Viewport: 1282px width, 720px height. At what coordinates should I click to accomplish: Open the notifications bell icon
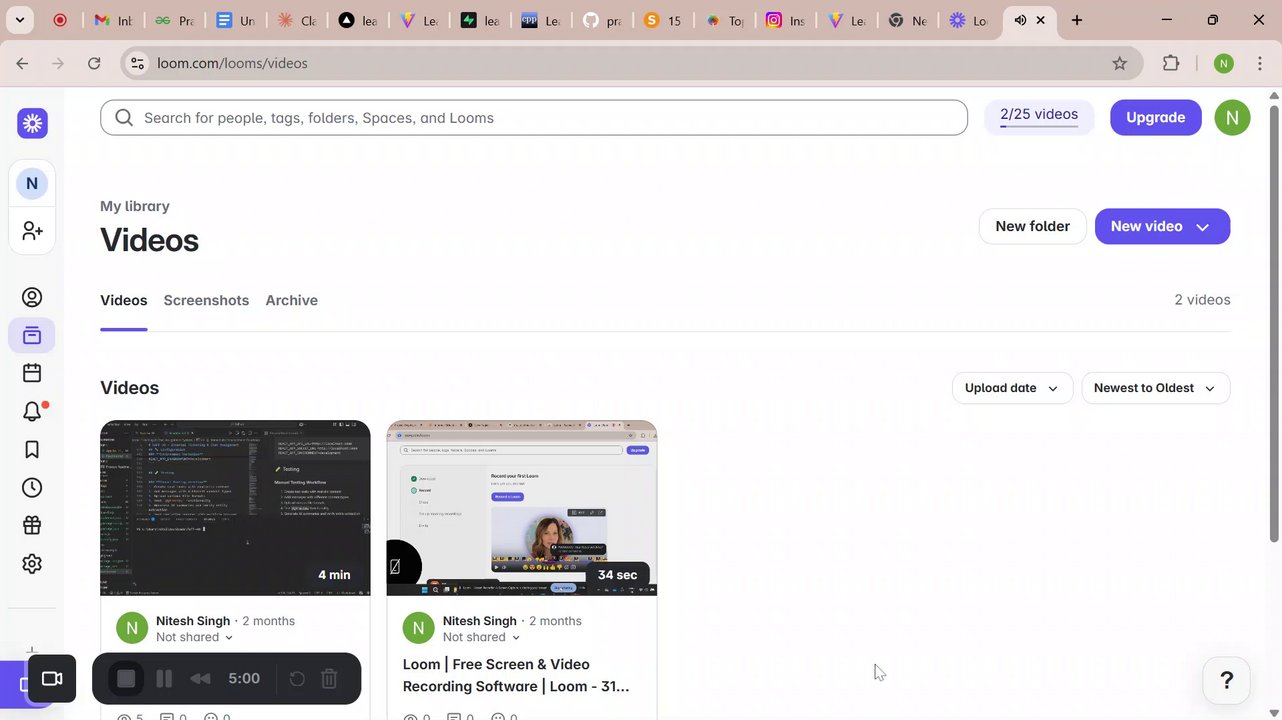[32, 411]
